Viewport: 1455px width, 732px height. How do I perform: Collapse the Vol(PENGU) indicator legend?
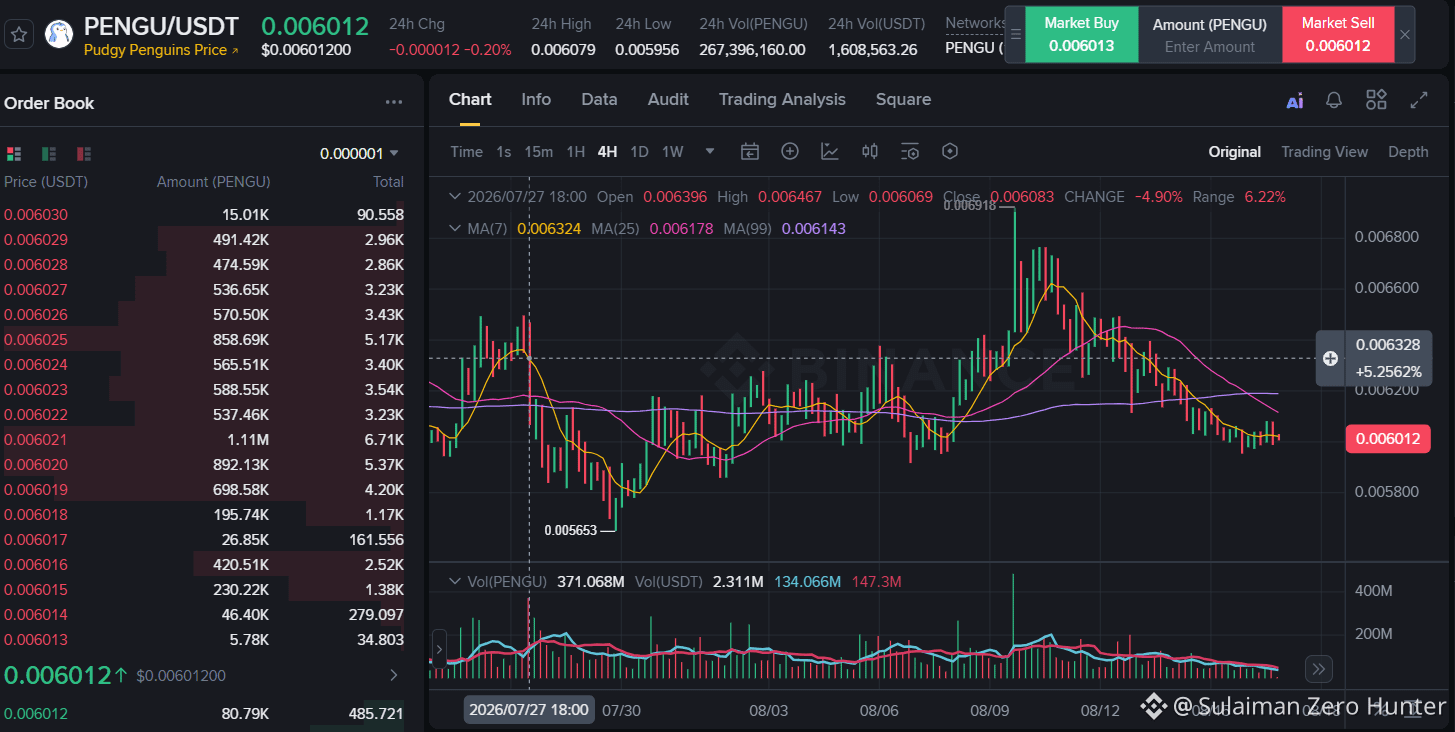(456, 582)
